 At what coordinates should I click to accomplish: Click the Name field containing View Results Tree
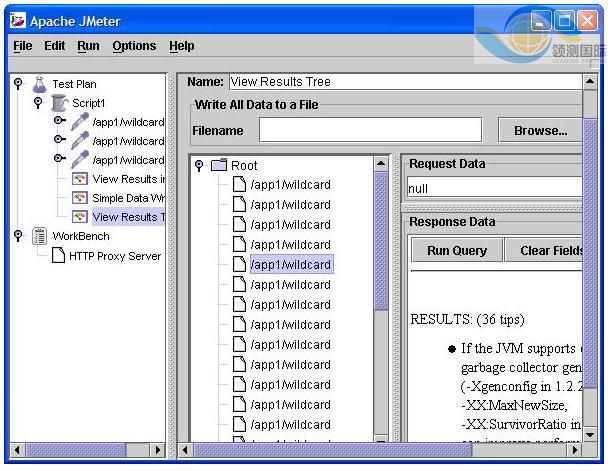pyautogui.click(x=406, y=82)
